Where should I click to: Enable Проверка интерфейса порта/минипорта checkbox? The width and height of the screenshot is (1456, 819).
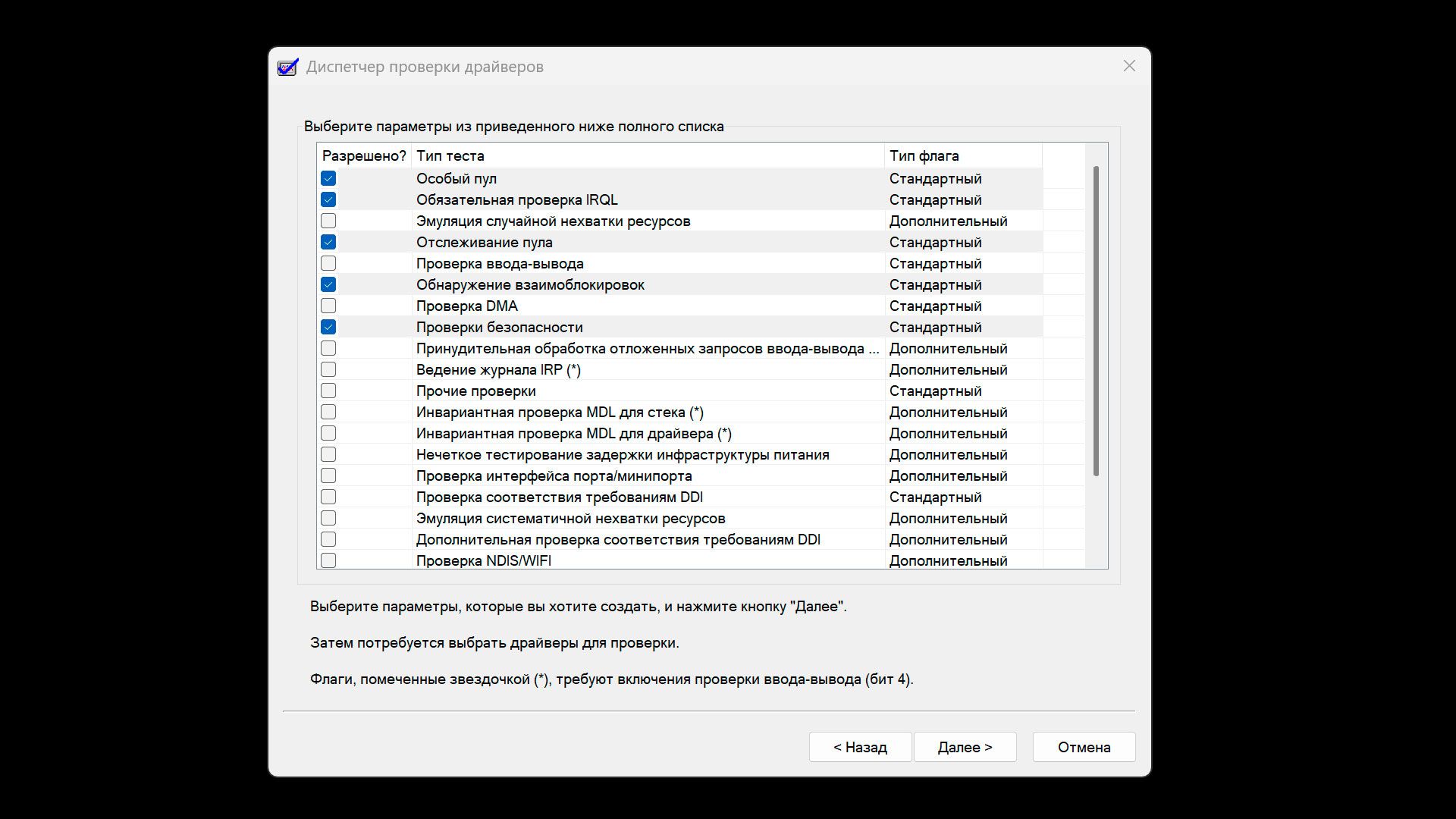point(328,475)
